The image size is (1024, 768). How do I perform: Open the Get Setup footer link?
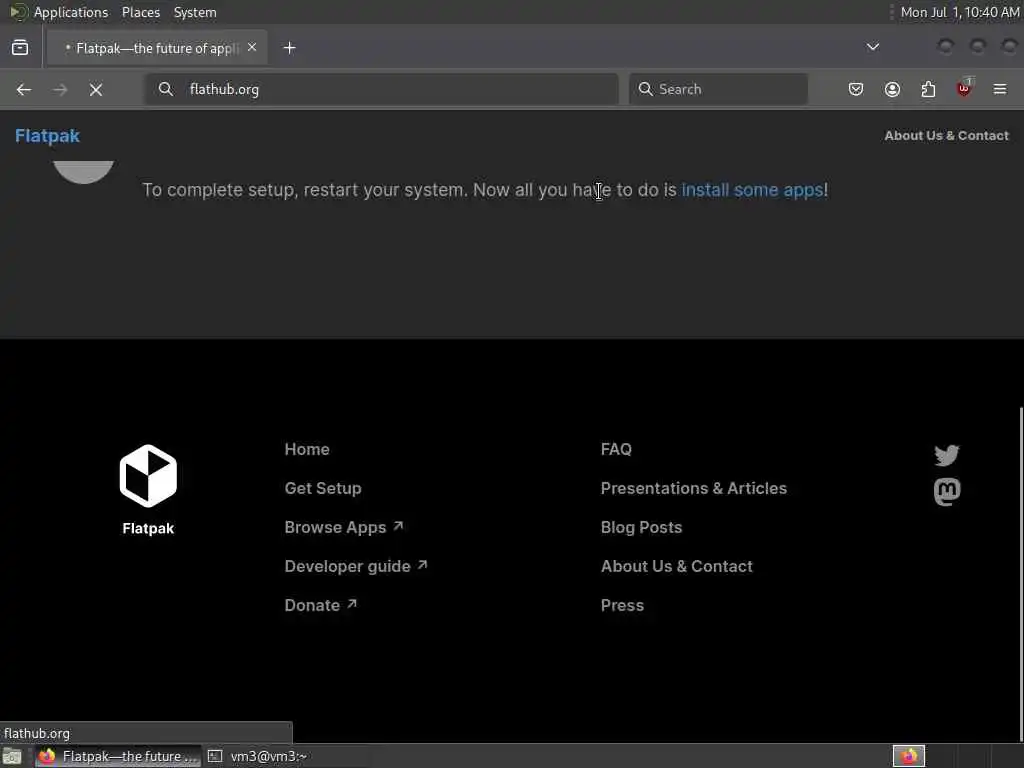[323, 488]
